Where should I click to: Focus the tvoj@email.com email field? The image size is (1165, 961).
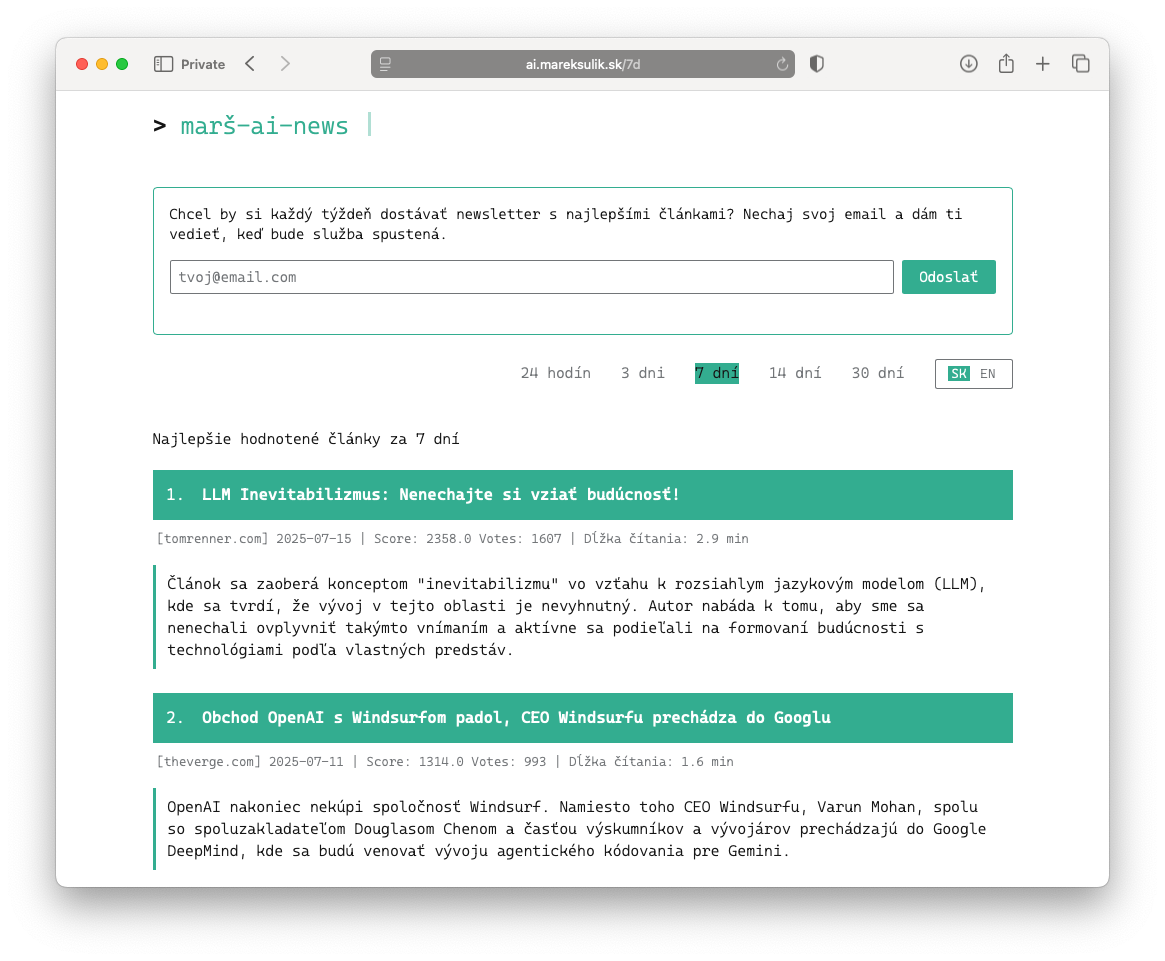point(531,277)
